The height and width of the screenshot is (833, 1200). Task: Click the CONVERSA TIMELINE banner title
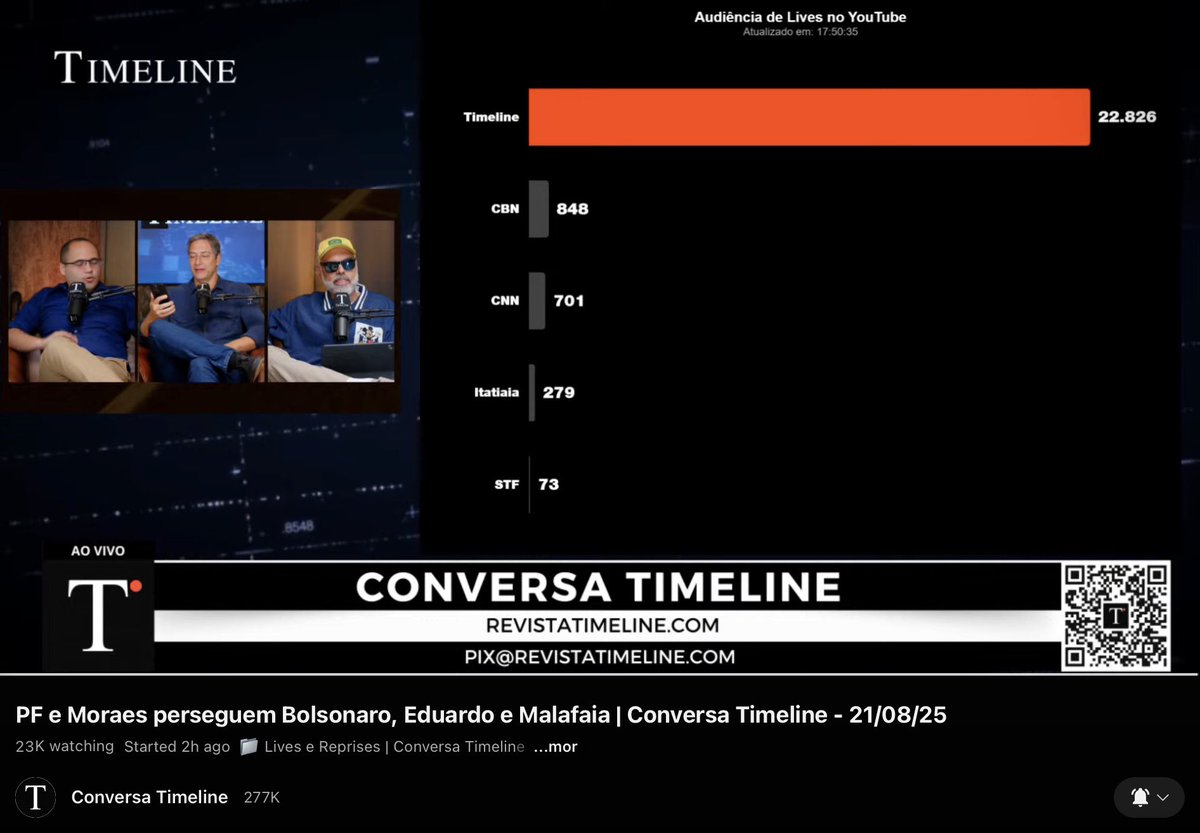click(x=599, y=587)
